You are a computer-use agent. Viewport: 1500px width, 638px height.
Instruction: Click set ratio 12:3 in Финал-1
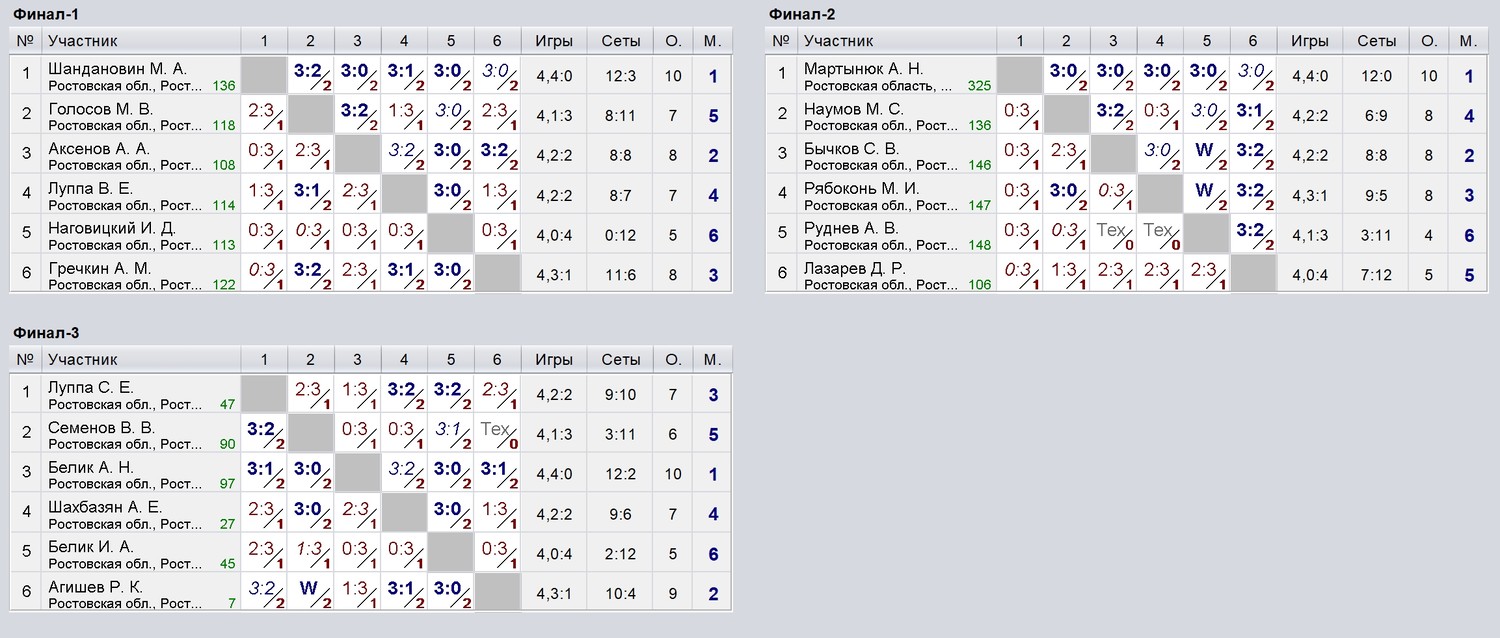(621, 75)
